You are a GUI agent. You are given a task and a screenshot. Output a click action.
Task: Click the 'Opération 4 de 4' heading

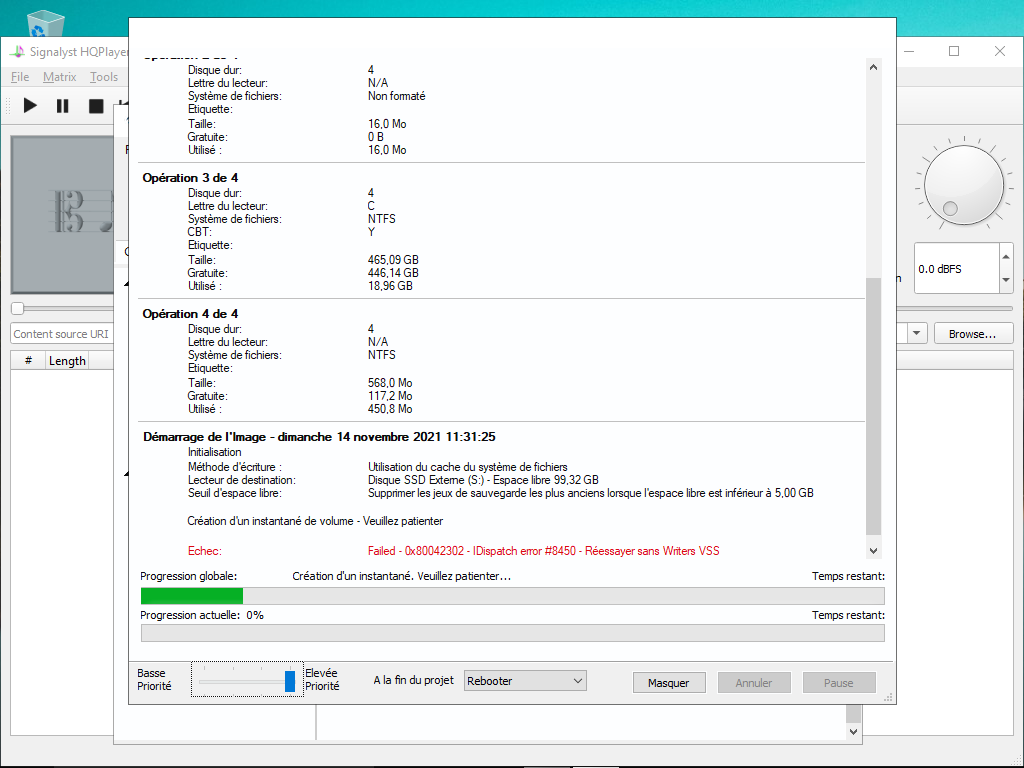(x=190, y=313)
